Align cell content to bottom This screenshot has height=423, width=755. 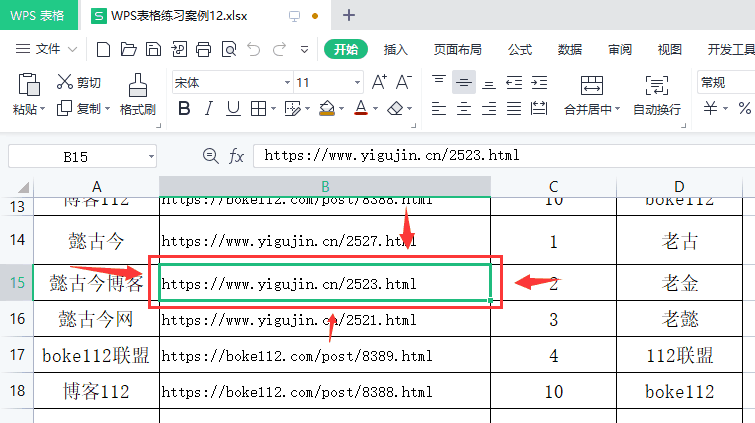tap(489, 82)
